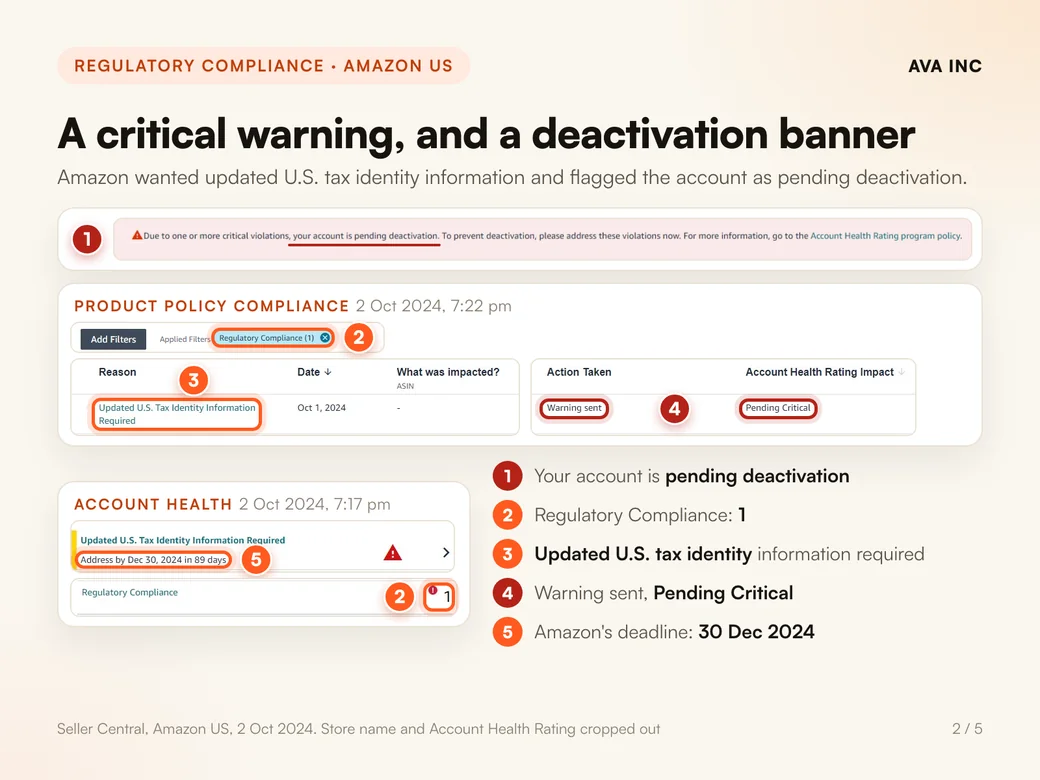This screenshot has width=1040, height=780.
Task: Click the Reason column header
Action: coord(117,372)
